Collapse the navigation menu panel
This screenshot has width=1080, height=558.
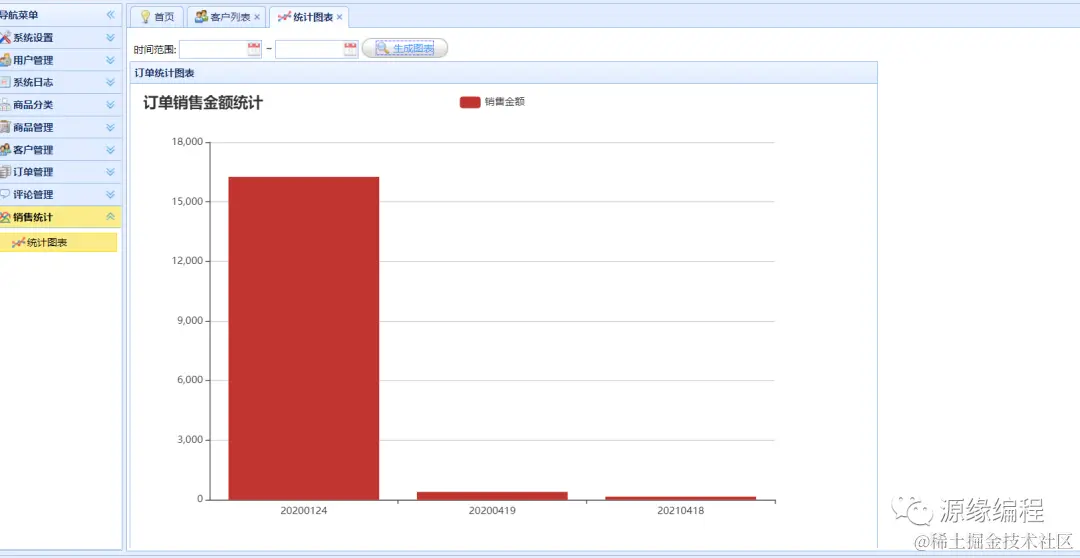(110, 14)
